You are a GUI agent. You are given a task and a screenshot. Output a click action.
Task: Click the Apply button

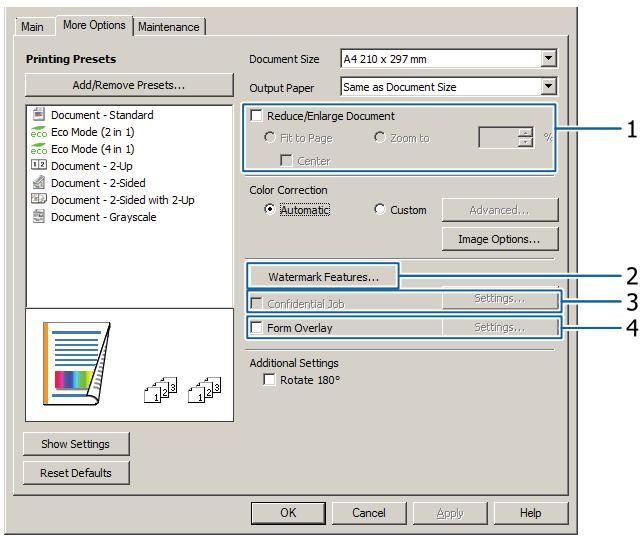pos(450,513)
